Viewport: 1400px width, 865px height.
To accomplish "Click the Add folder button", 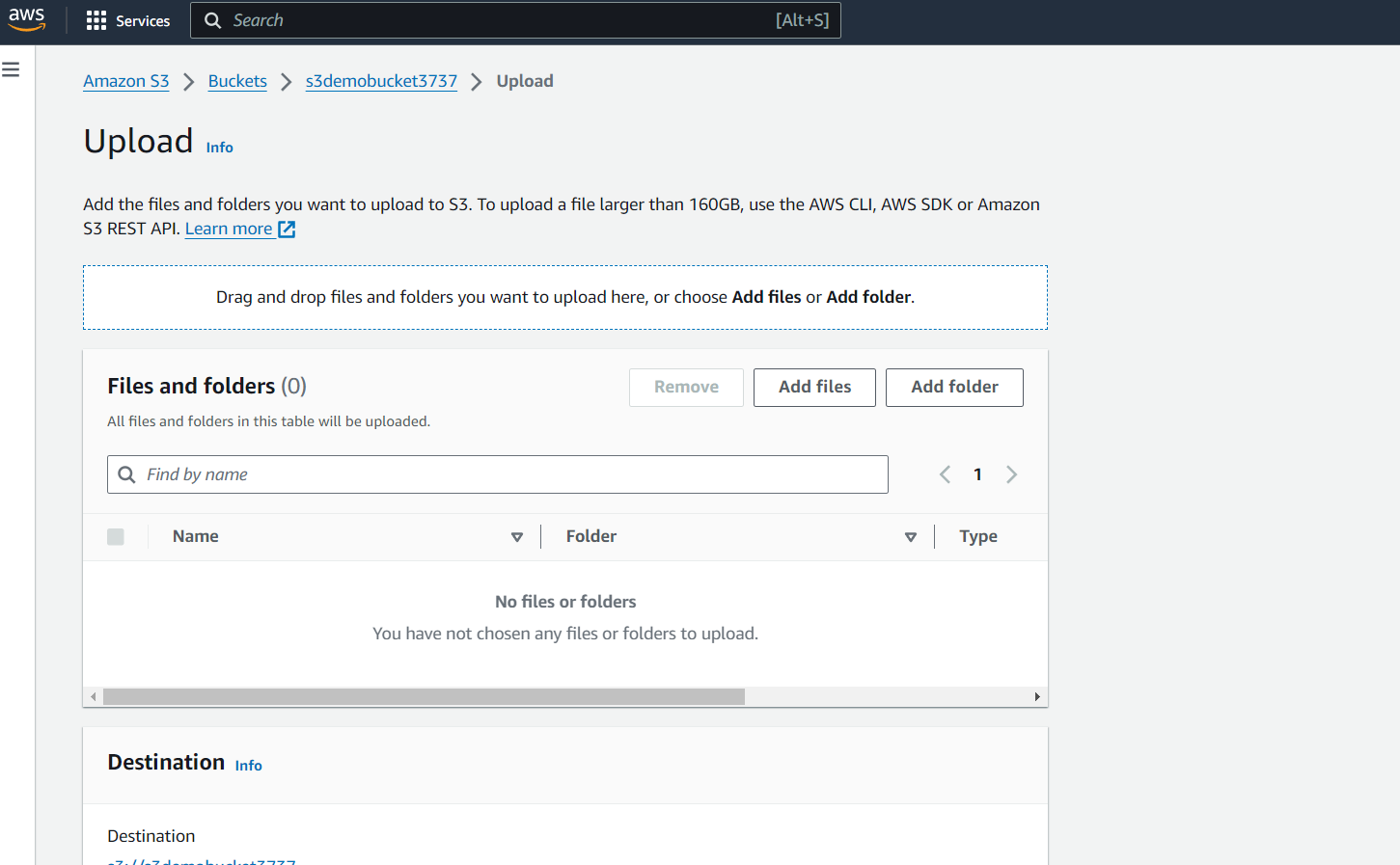I will point(954,388).
